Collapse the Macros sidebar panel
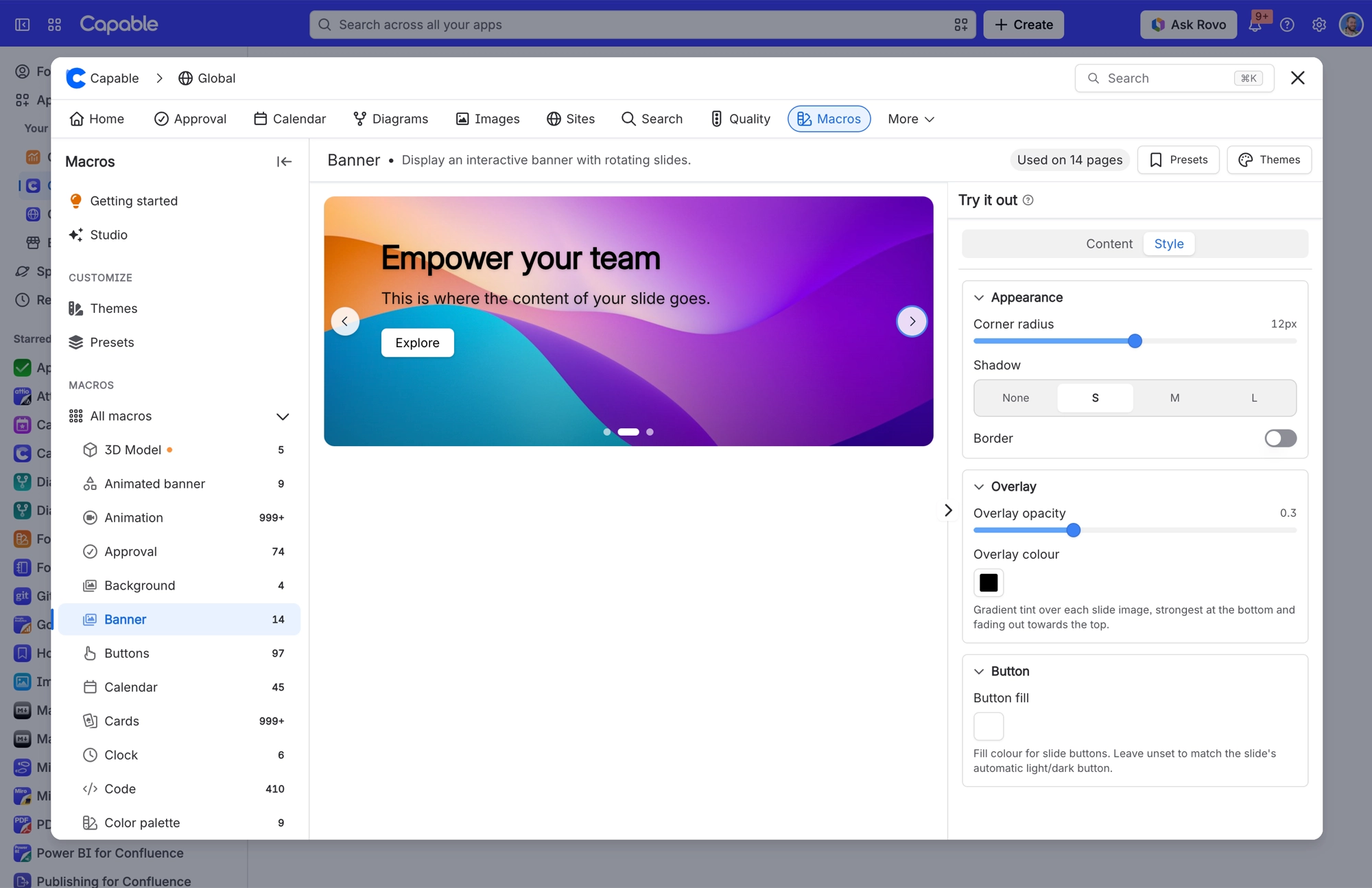The width and height of the screenshot is (1372, 888). pos(284,161)
